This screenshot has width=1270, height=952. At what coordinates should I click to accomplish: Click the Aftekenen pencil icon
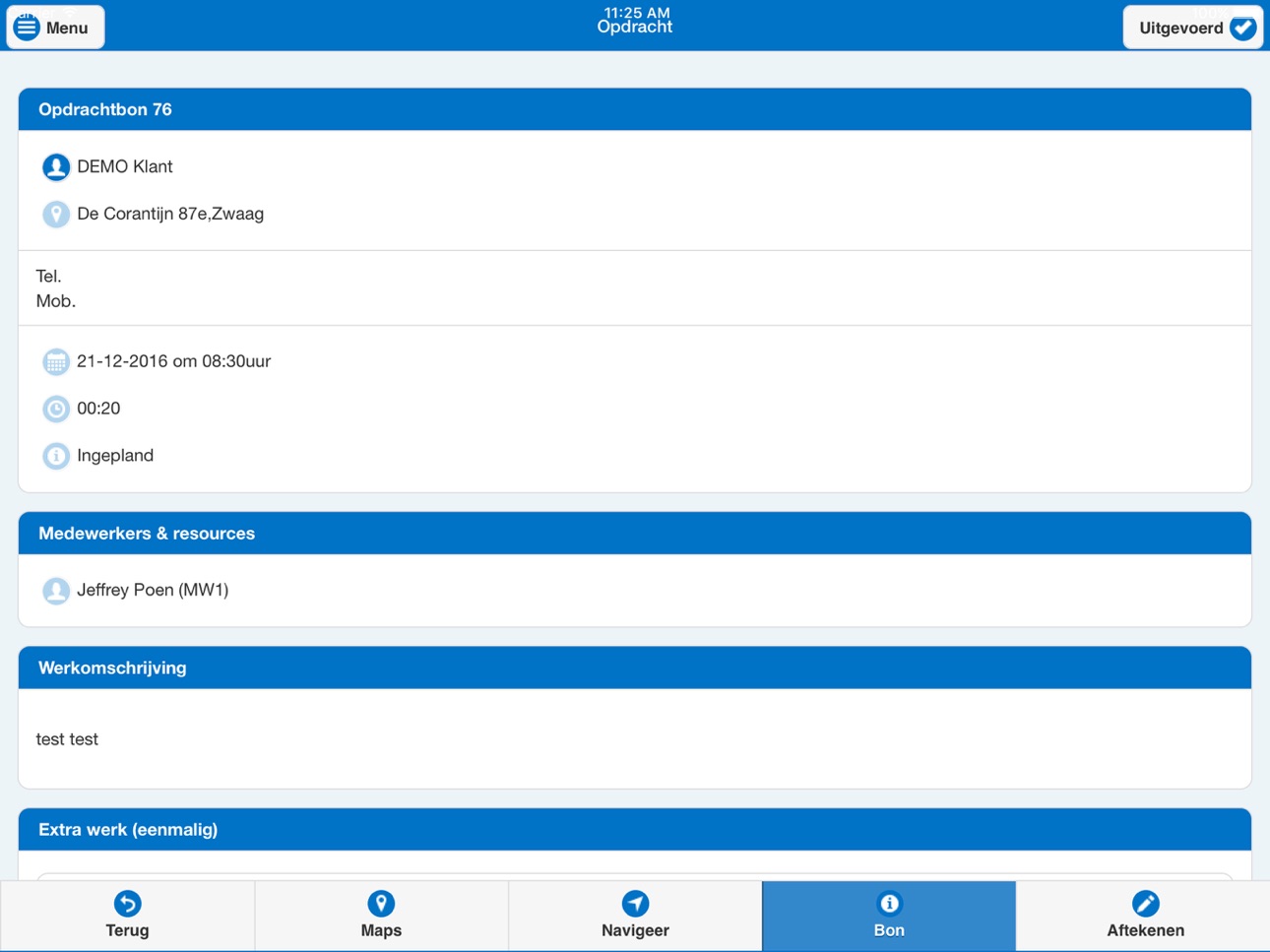1145,903
